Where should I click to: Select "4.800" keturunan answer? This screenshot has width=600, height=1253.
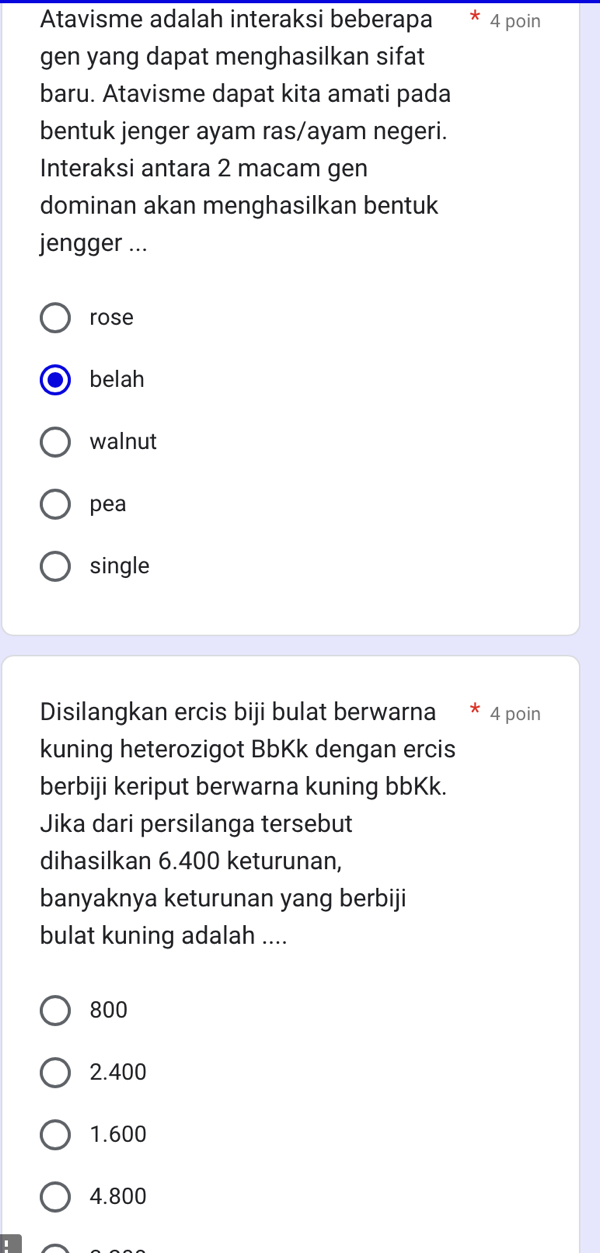55,1196
